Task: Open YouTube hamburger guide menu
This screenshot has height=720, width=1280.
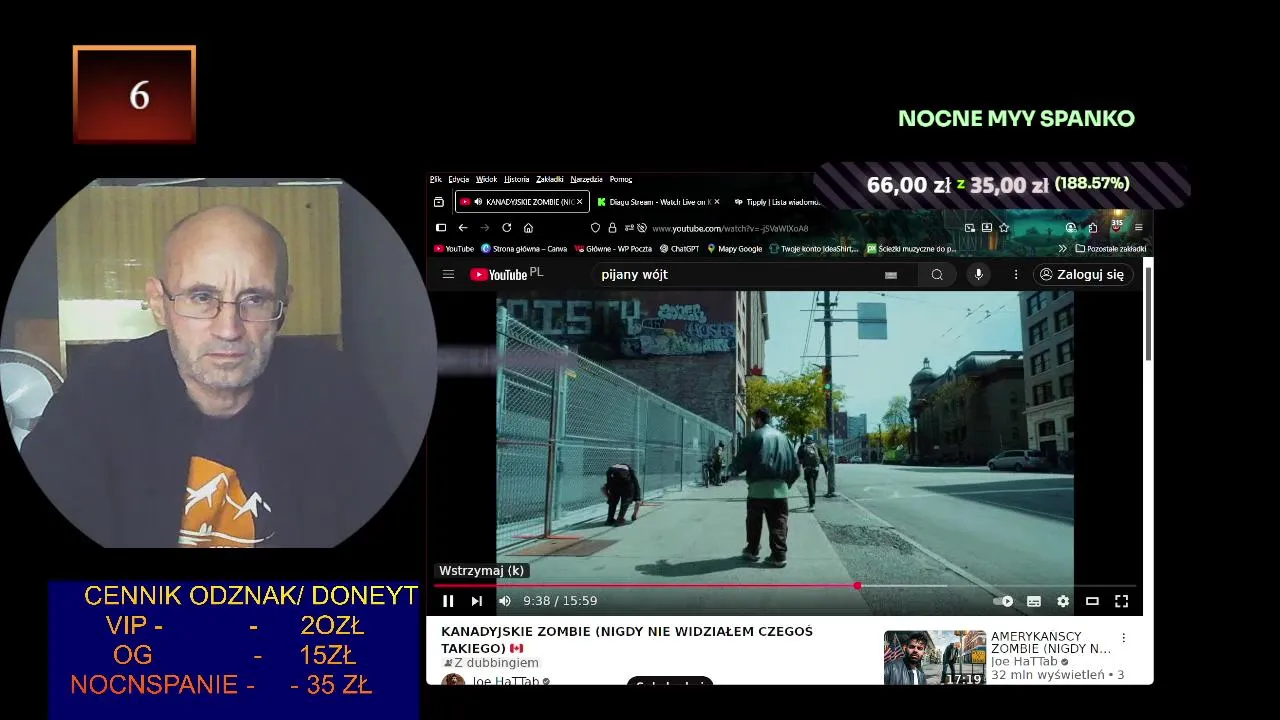Action: point(448,274)
